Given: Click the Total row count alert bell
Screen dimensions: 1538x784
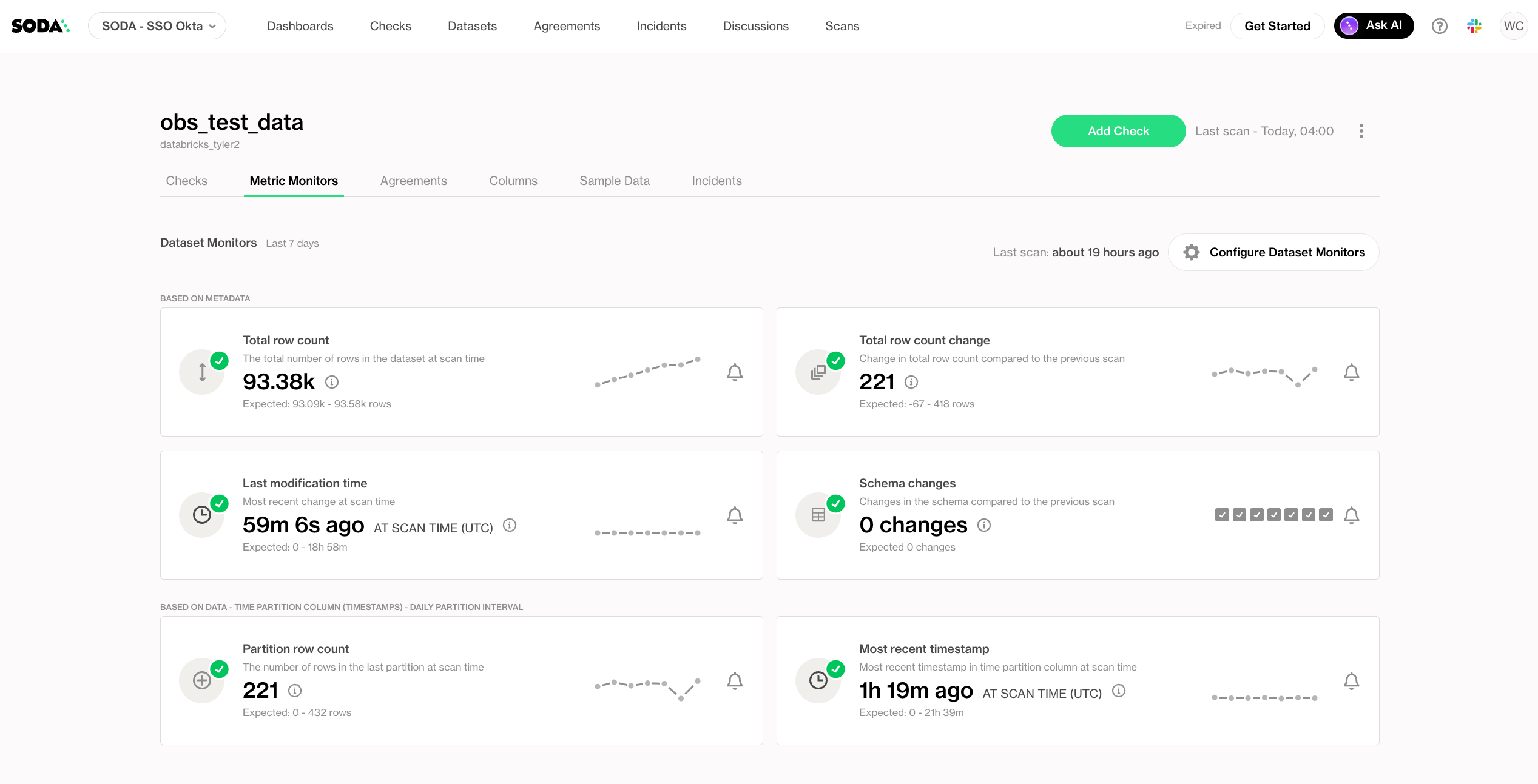Looking at the screenshot, I should click(735, 372).
